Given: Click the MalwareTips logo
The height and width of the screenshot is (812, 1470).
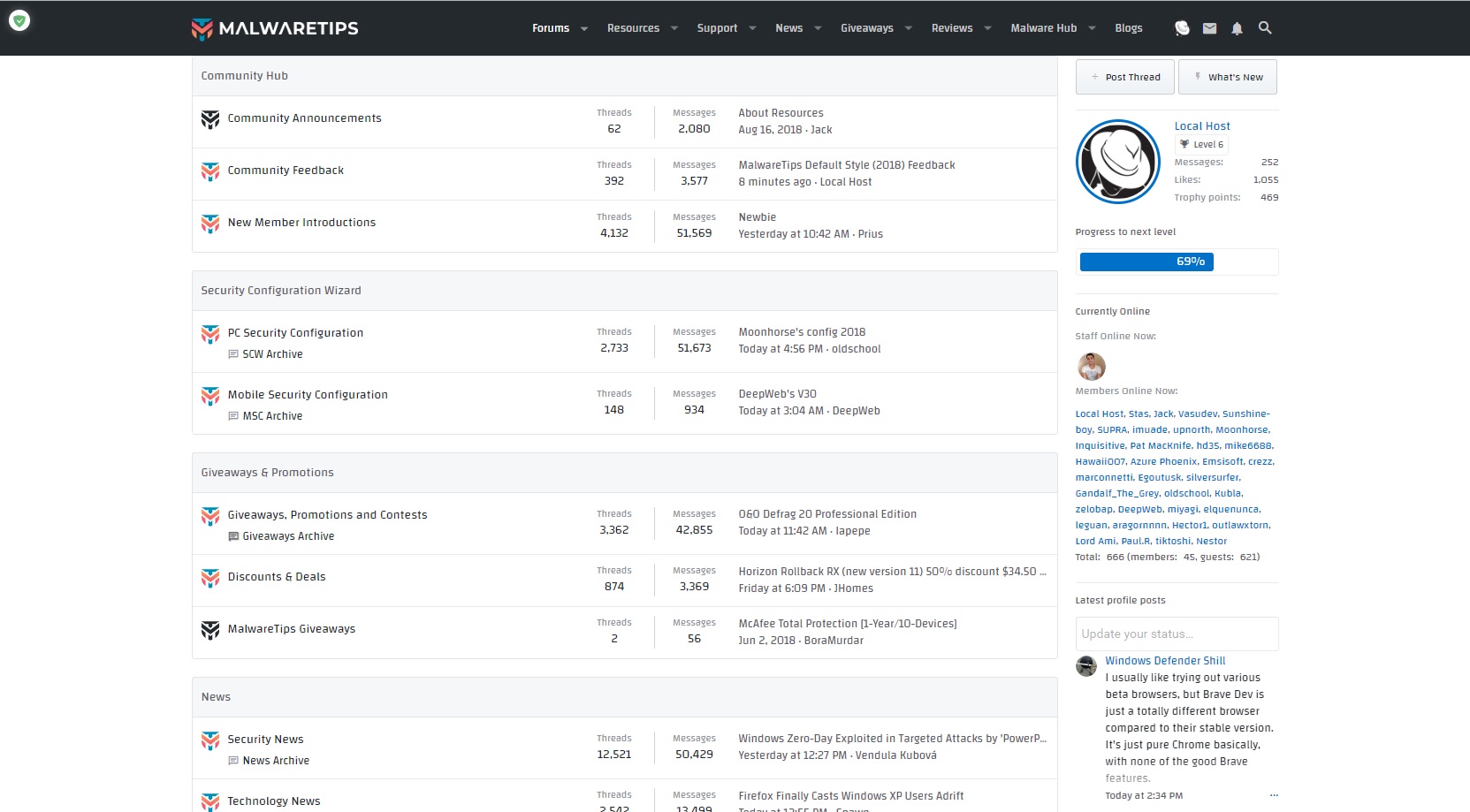Looking at the screenshot, I should (275, 28).
